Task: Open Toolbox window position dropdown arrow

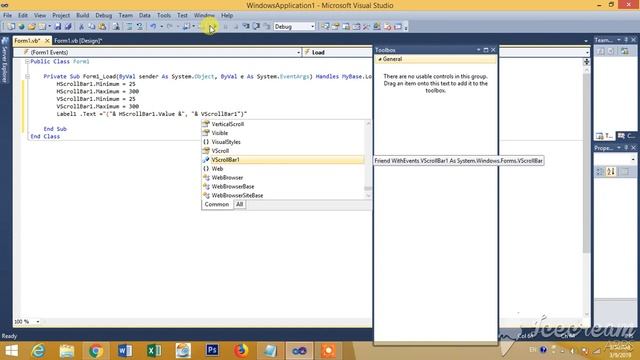Action: point(478,50)
